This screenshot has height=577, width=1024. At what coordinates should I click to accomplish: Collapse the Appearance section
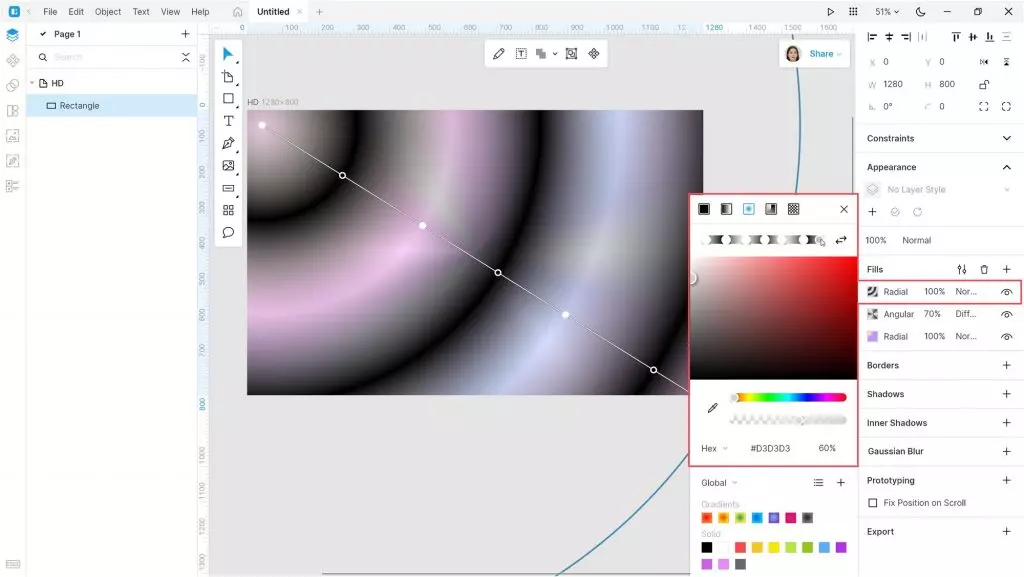[x=1006, y=167]
